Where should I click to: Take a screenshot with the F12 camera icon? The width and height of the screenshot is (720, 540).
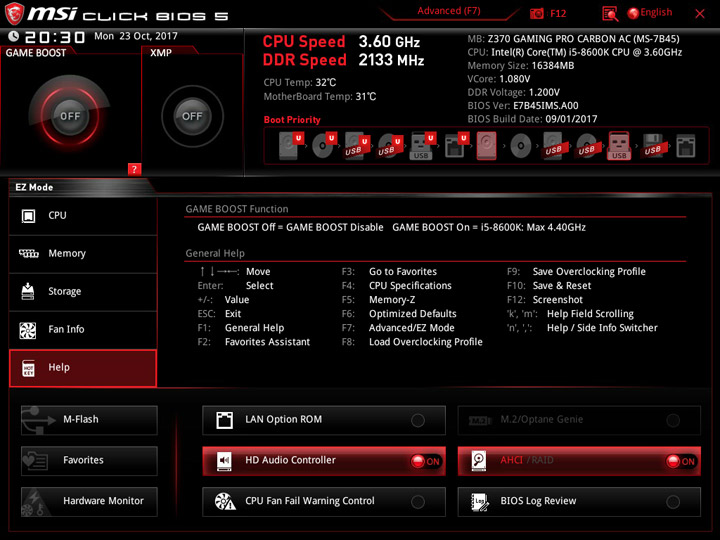click(x=536, y=14)
